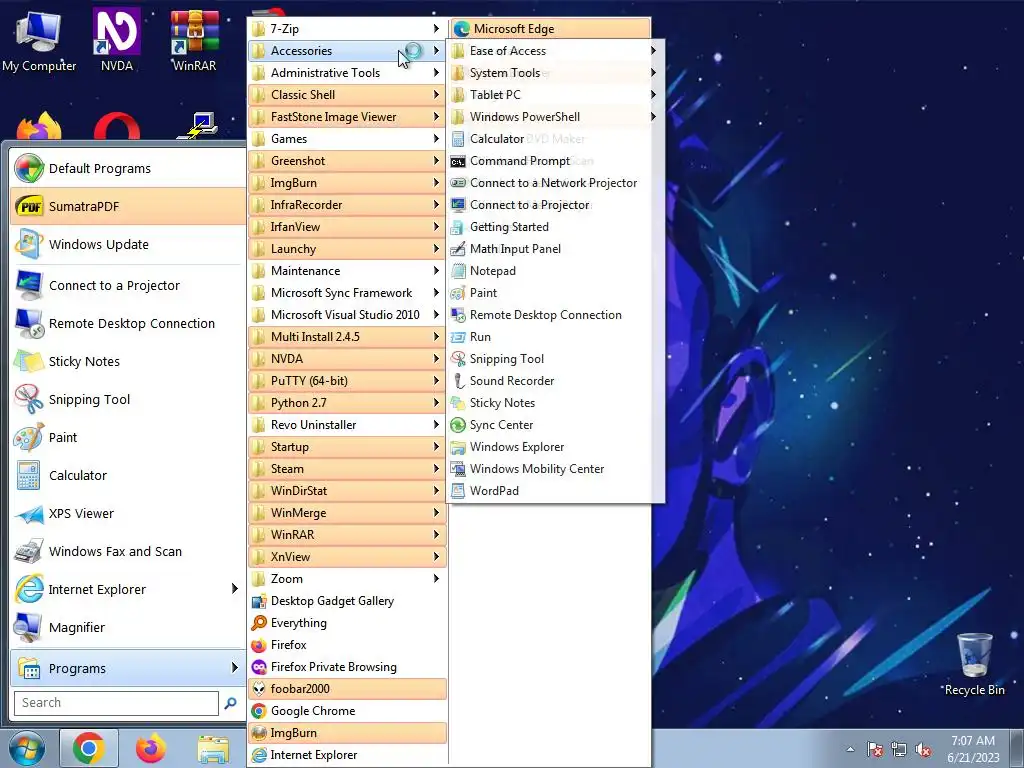Select the WinDirStat folder

pyautogui.click(x=347, y=490)
